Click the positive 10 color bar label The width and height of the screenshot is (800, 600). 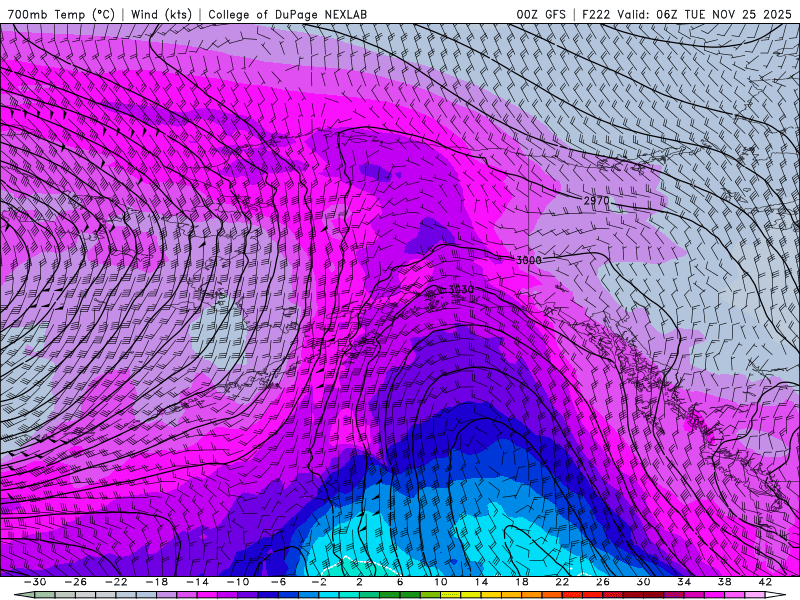[x=441, y=582]
